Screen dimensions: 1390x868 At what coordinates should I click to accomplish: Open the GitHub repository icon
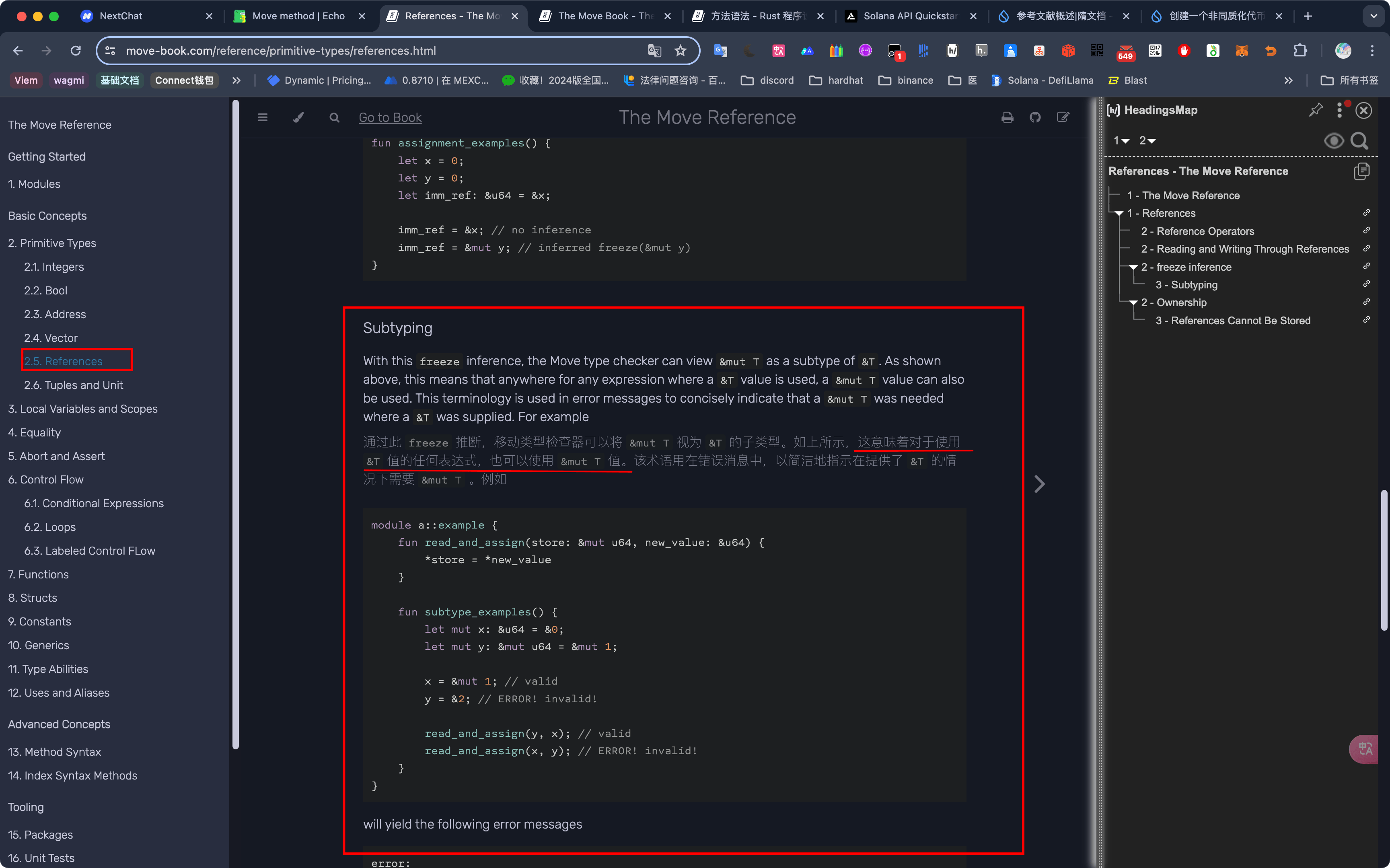1035,118
